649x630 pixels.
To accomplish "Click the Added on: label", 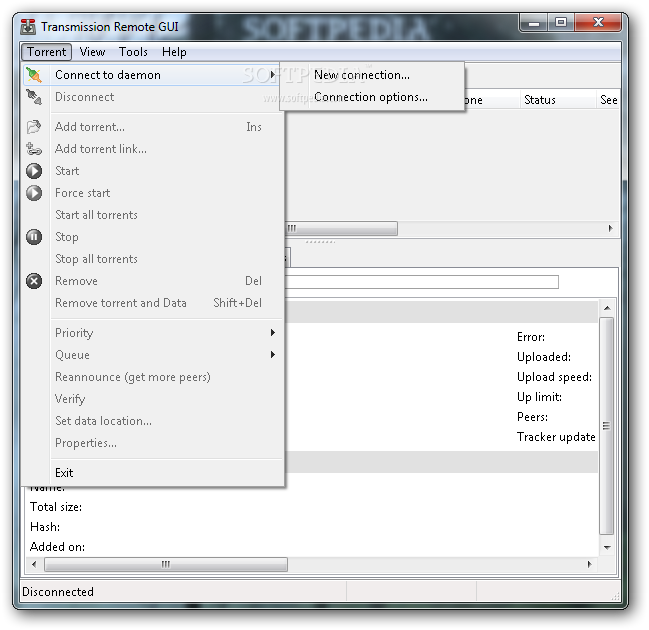I will [58, 547].
